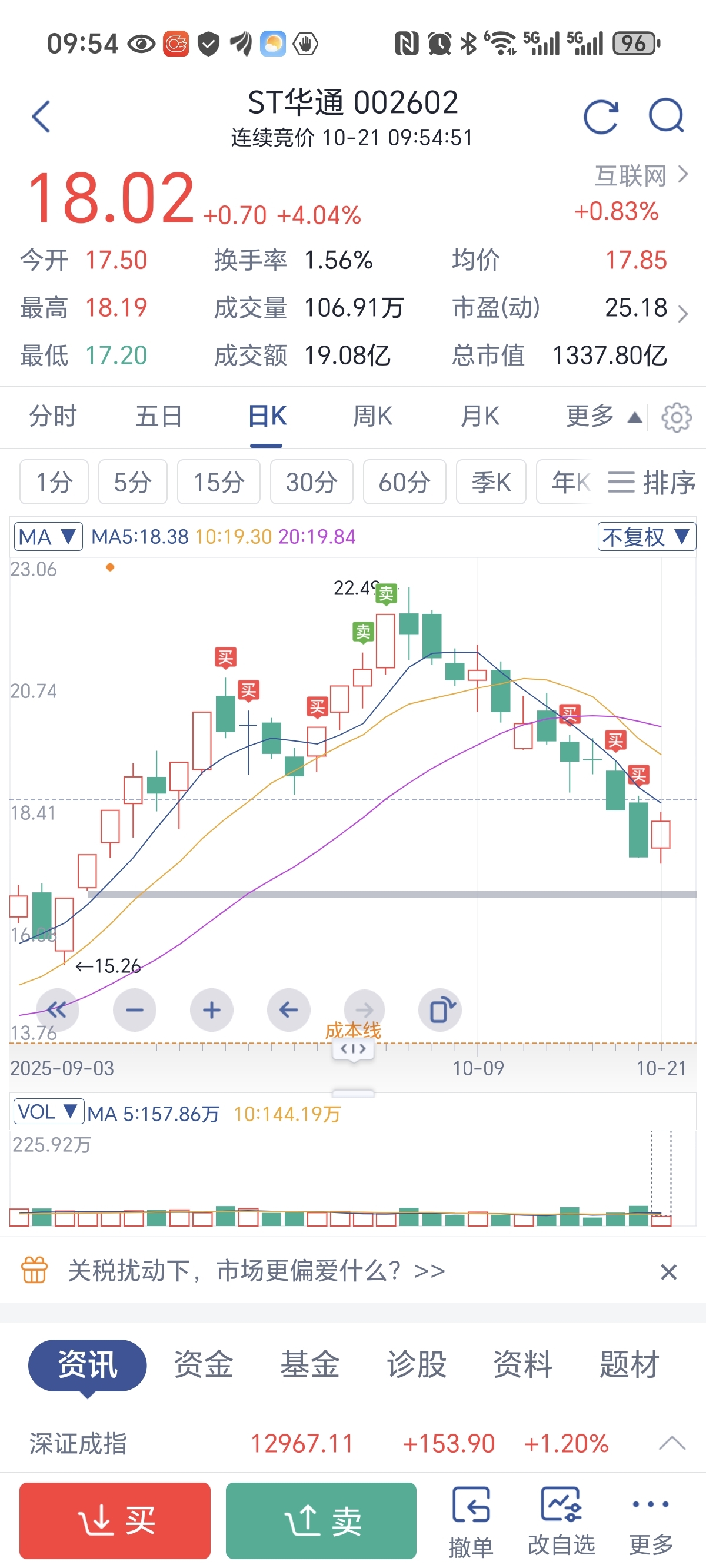706x1568 pixels.
Task: Dismiss the 关税扰动 news banner
Action: click(x=668, y=1271)
